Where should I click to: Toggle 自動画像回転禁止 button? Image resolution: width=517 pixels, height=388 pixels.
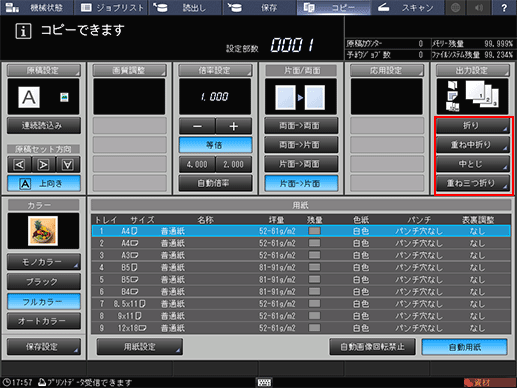coord(372,347)
